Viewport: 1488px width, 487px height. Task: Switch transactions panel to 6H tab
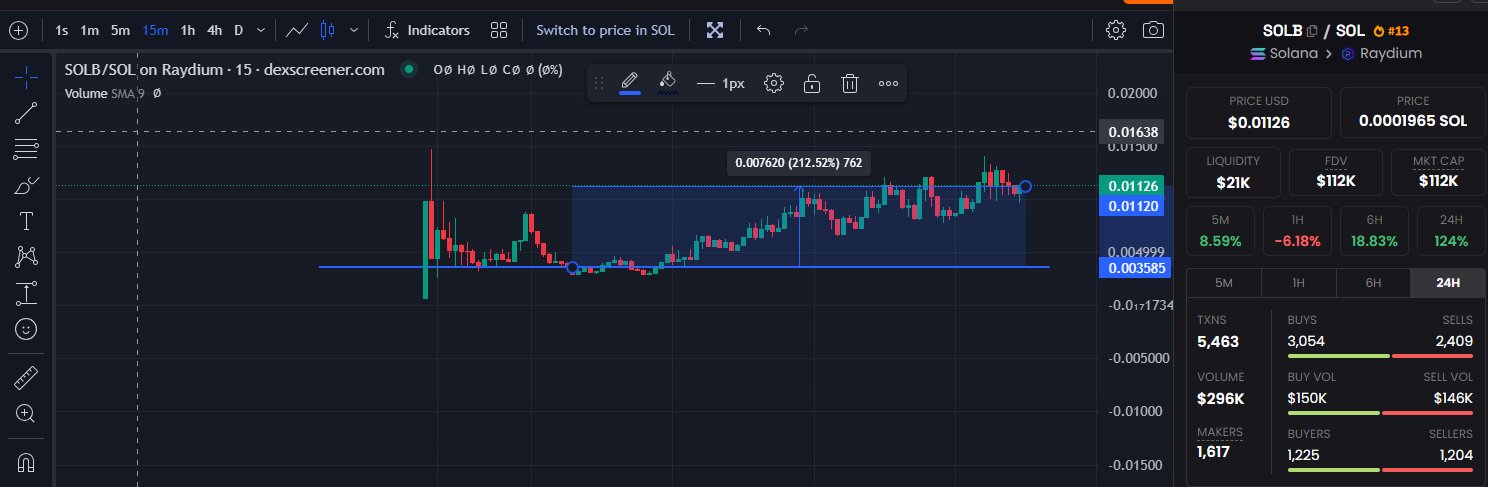(x=1373, y=283)
